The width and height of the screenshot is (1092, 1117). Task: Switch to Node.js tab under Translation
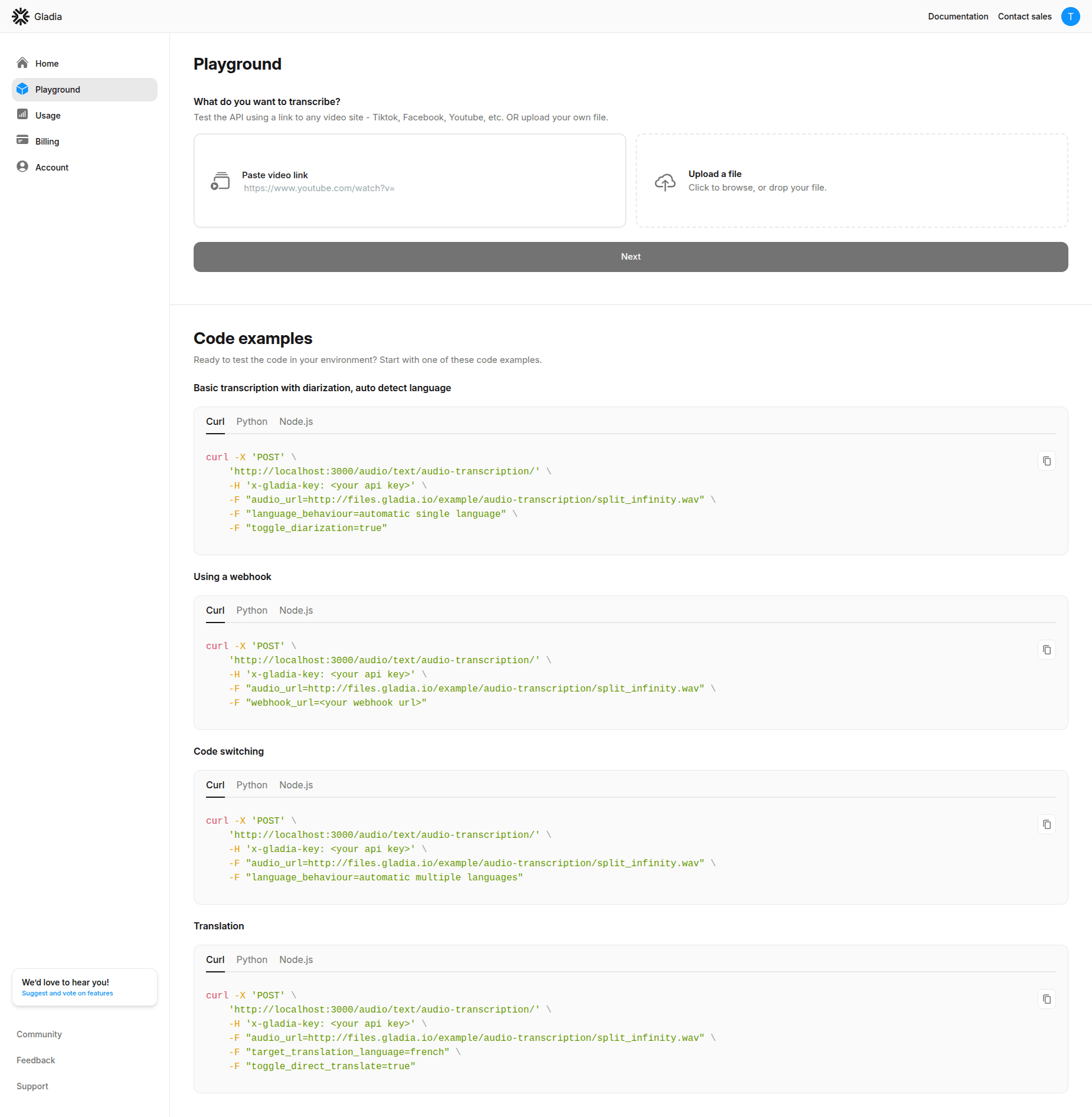click(296, 959)
